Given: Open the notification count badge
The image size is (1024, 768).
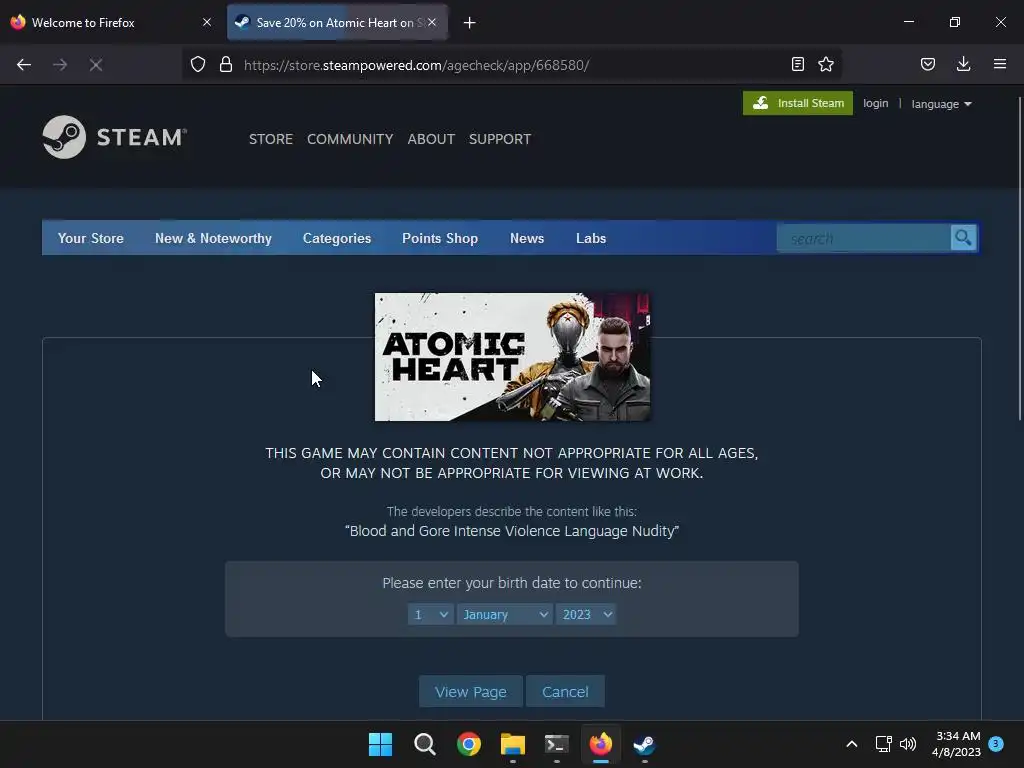Looking at the screenshot, I should point(996,744).
